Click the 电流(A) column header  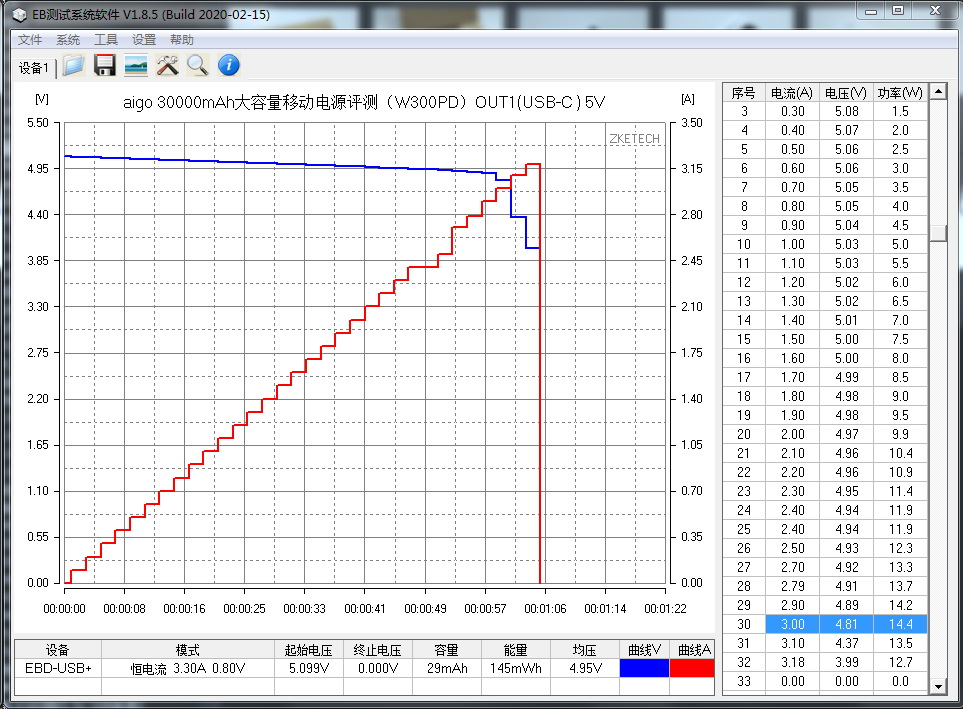pos(792,93)
